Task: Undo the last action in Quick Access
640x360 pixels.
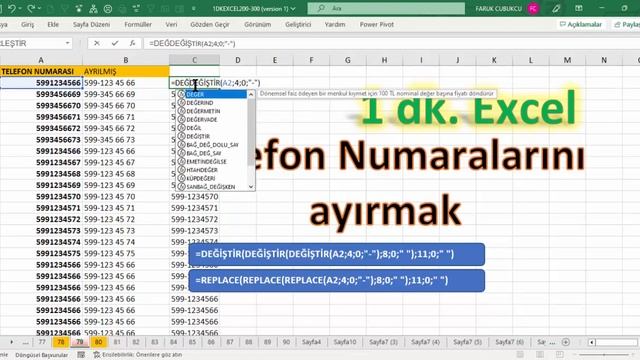Action: 12,8
